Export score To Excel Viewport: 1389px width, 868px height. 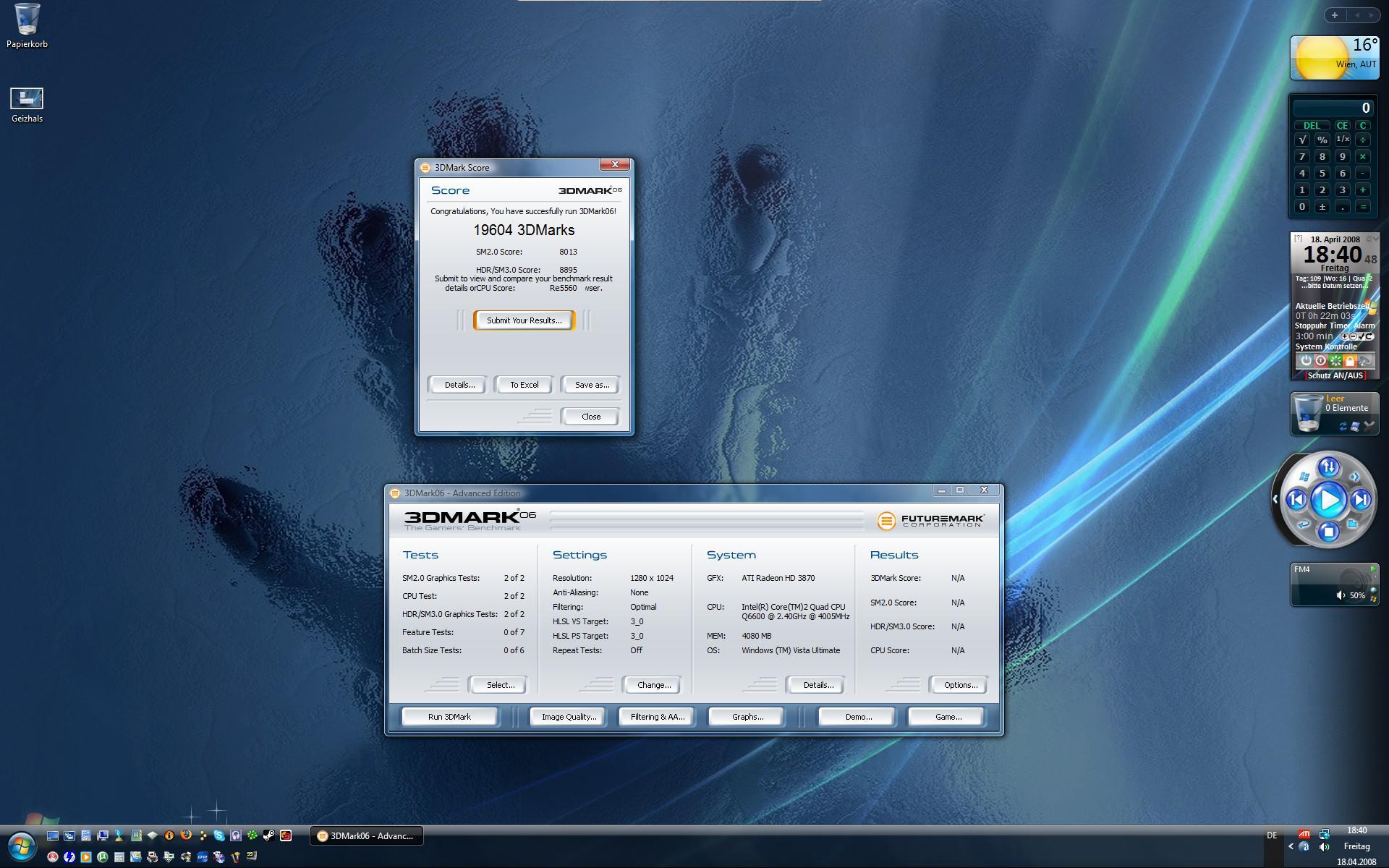point(524,385)
